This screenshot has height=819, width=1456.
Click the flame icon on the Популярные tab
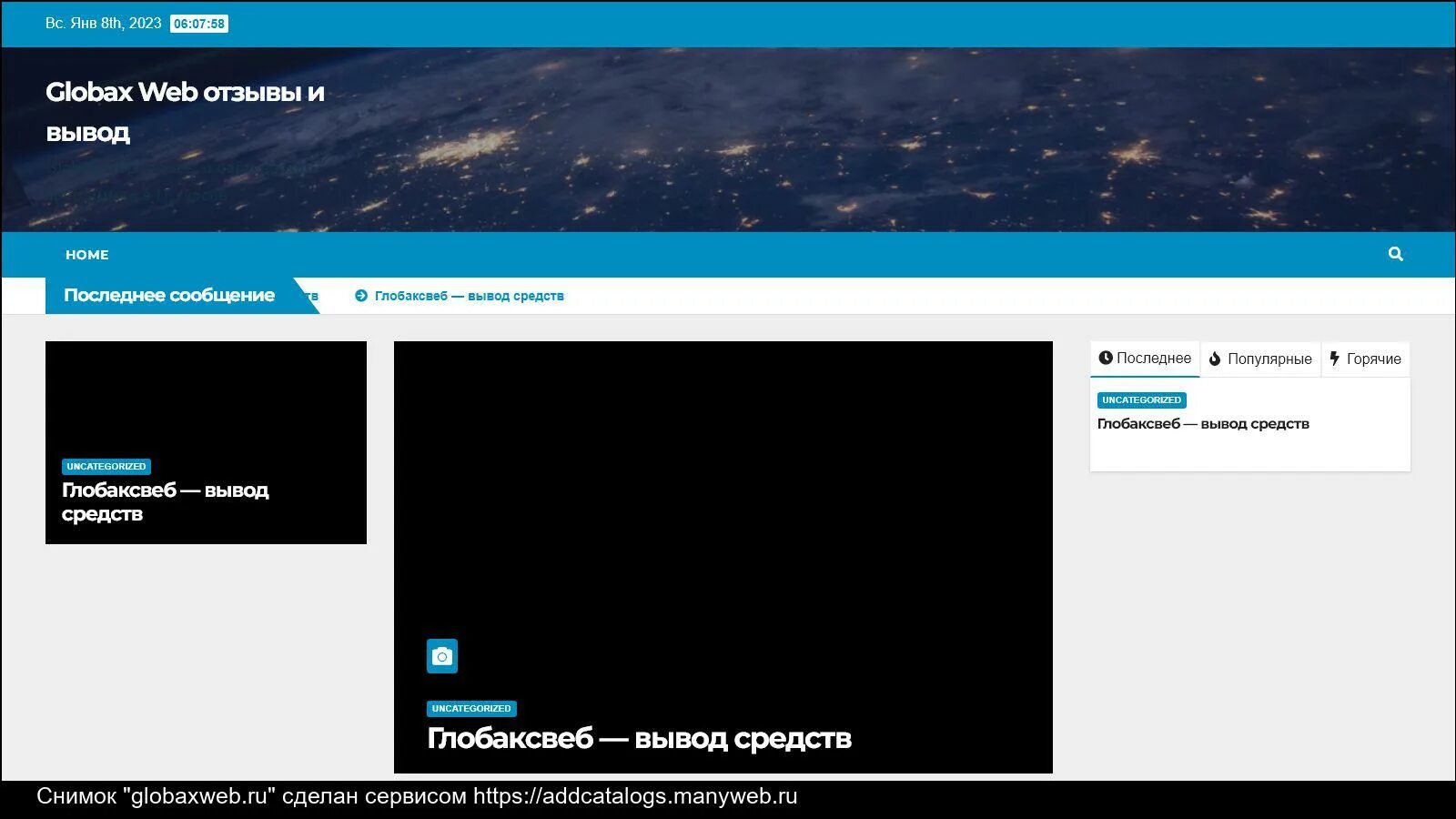pyautogui.click(x=1215, y=359)
